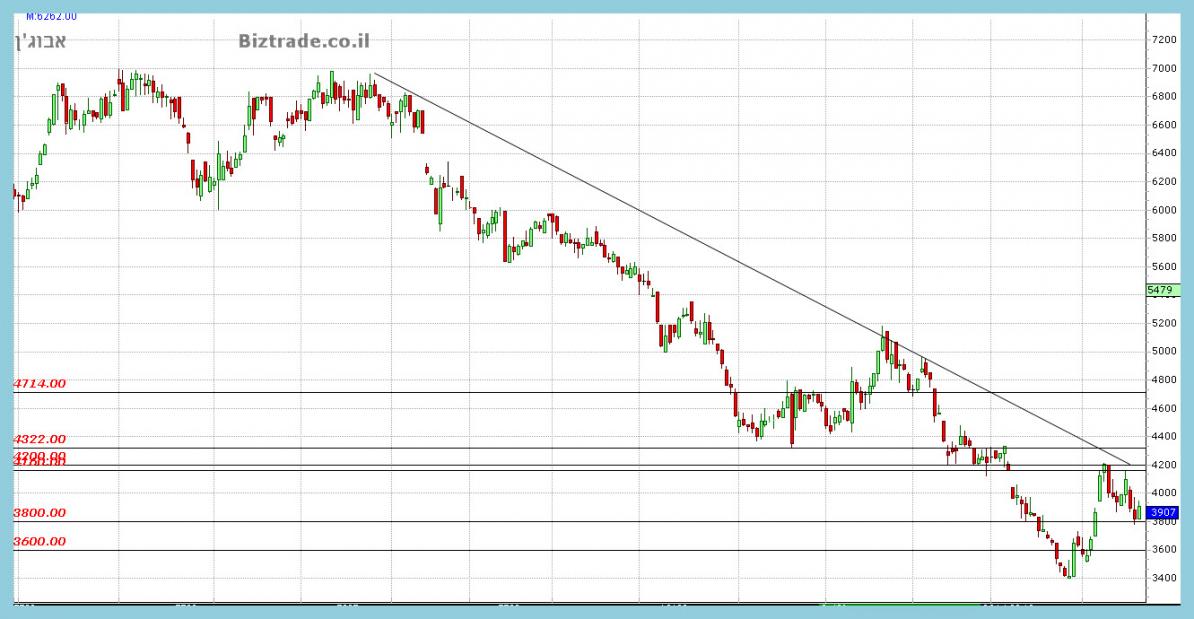The image size is (1194, 619).
Task: Click the 7000 tick on price axis
Action: (1164, 68)
